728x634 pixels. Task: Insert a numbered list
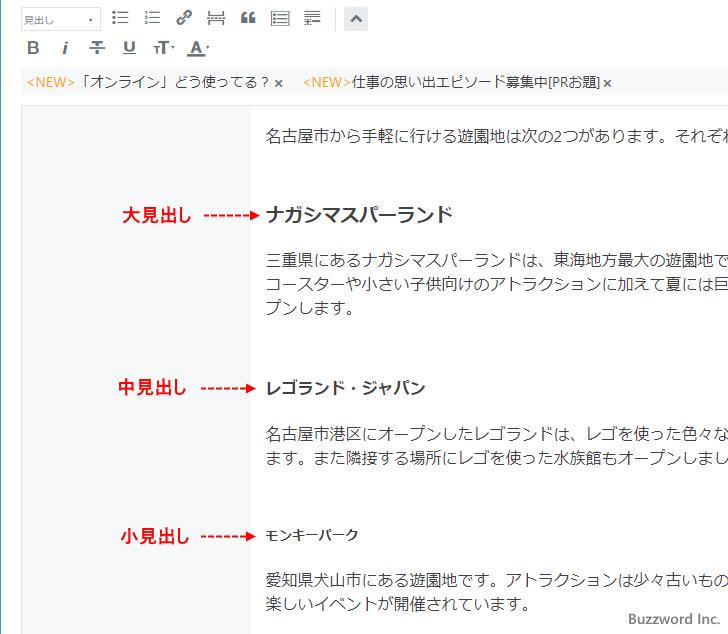tap(152, 19)
